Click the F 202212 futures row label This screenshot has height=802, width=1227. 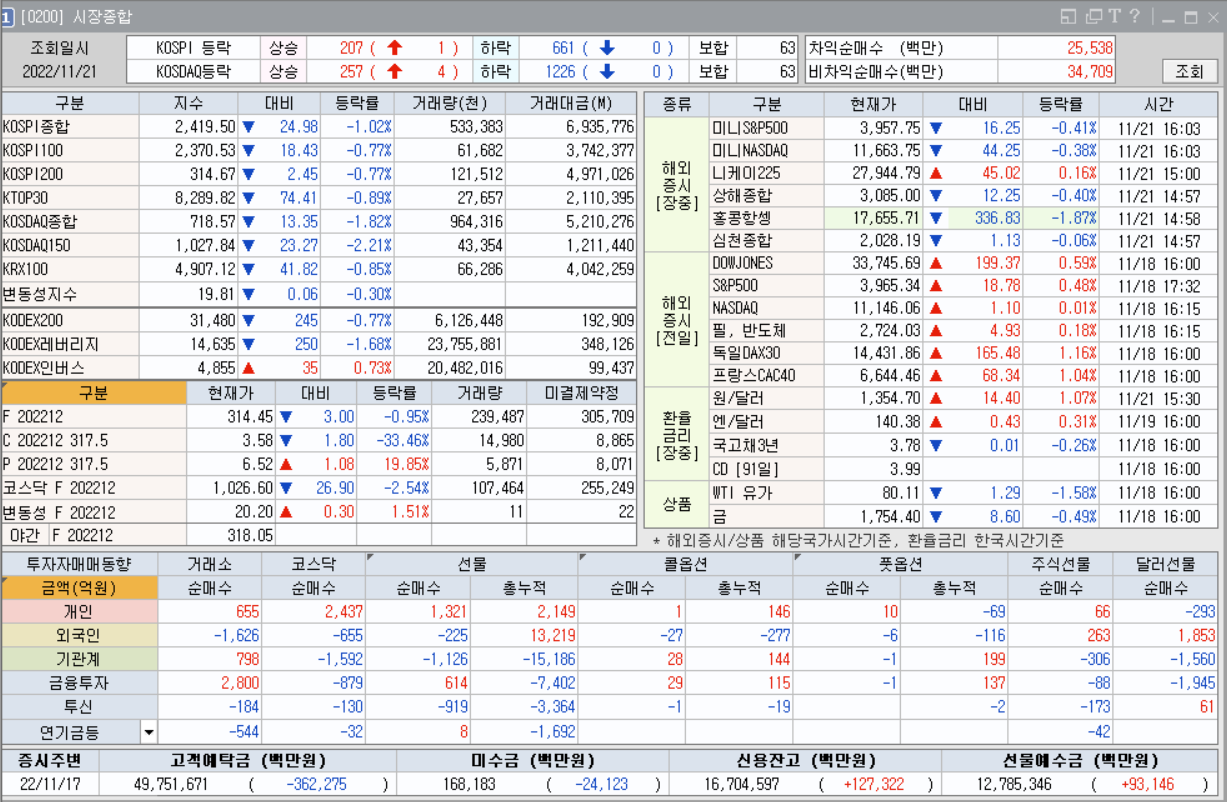(93, 416)
